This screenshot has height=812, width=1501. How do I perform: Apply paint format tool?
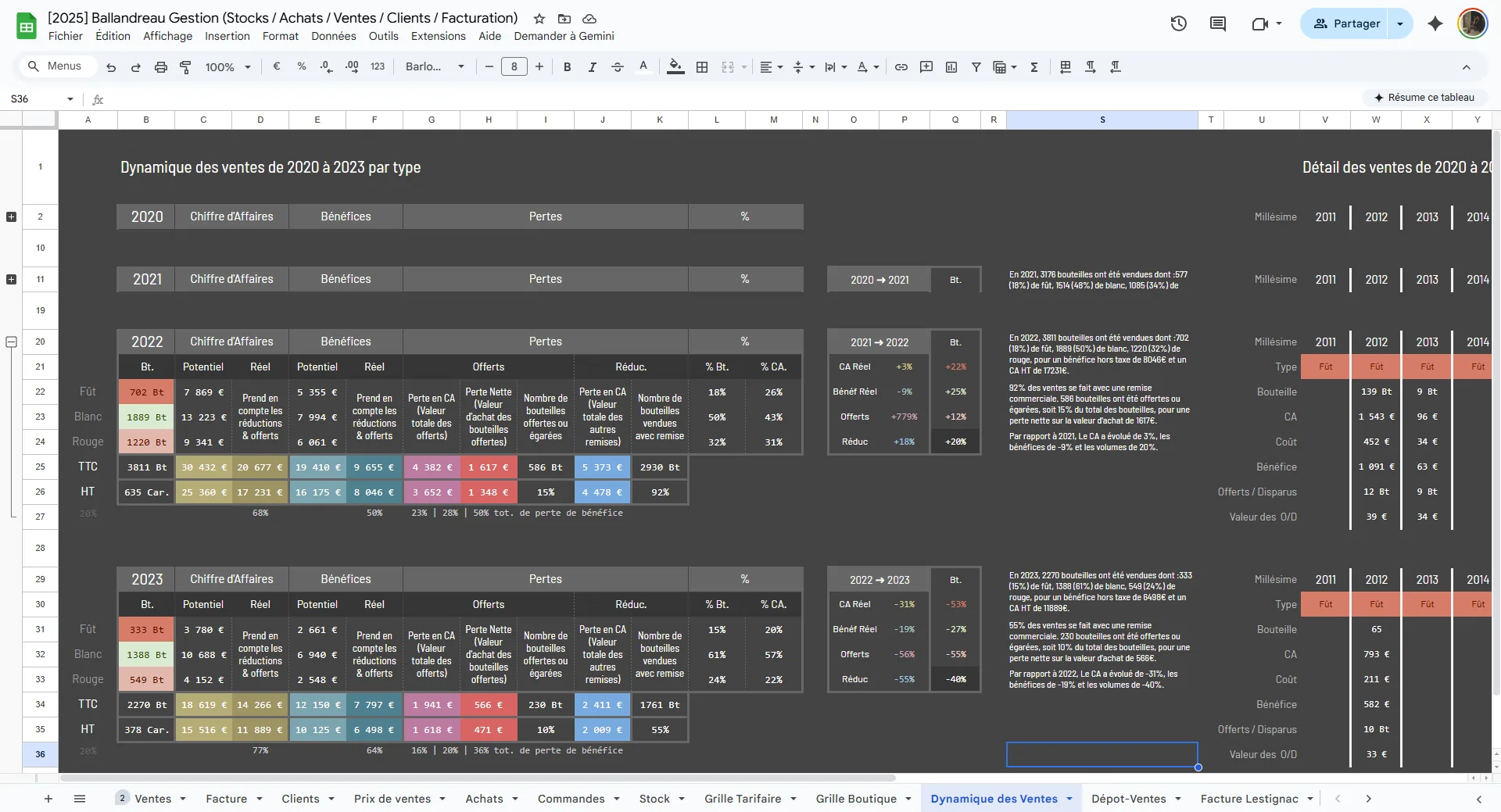pos(185,67)
